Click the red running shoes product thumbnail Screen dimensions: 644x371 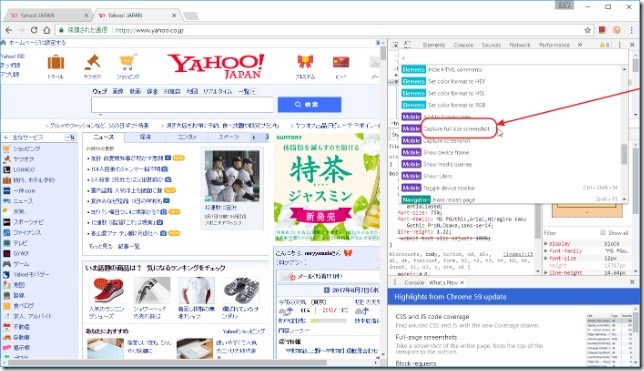click(x=107, y=290)
